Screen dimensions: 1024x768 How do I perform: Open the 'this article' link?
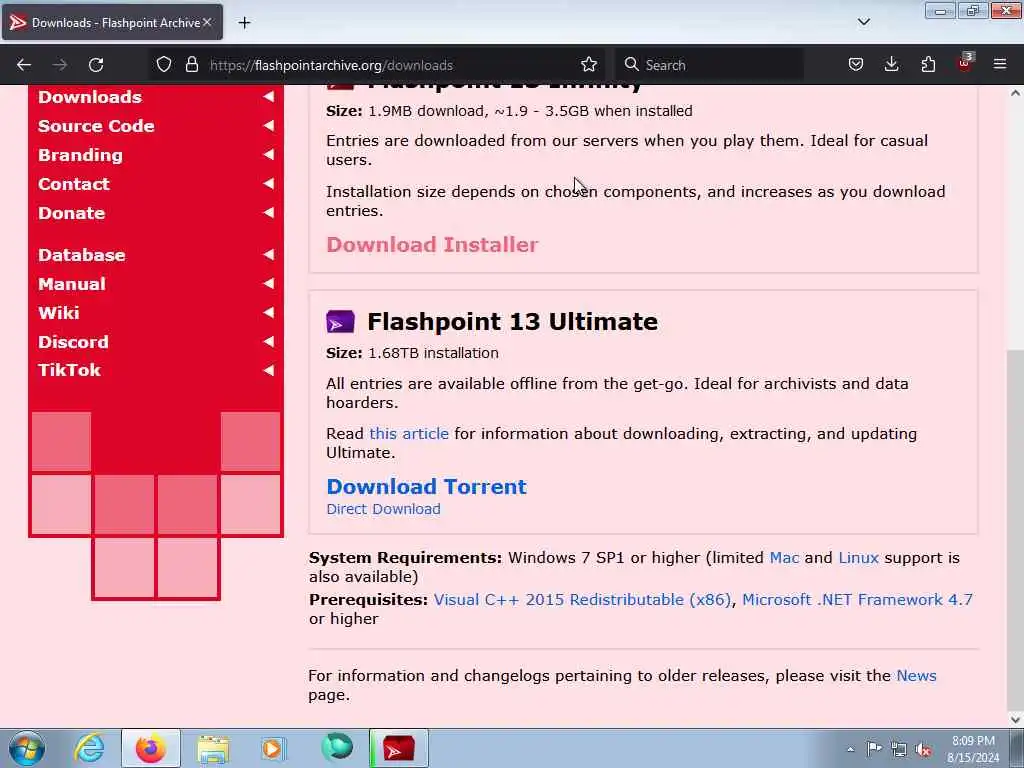(x=409, y=434)
